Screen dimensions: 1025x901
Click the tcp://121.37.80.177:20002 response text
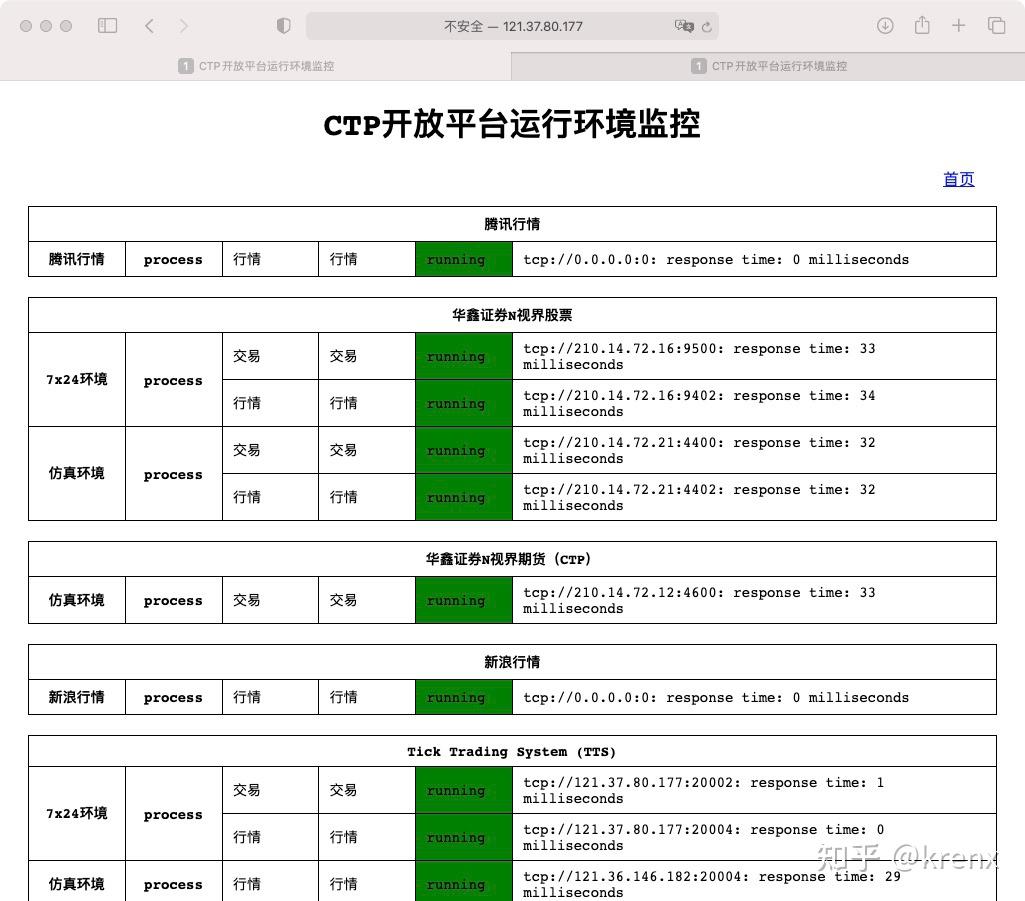click(x=703, y=790)
